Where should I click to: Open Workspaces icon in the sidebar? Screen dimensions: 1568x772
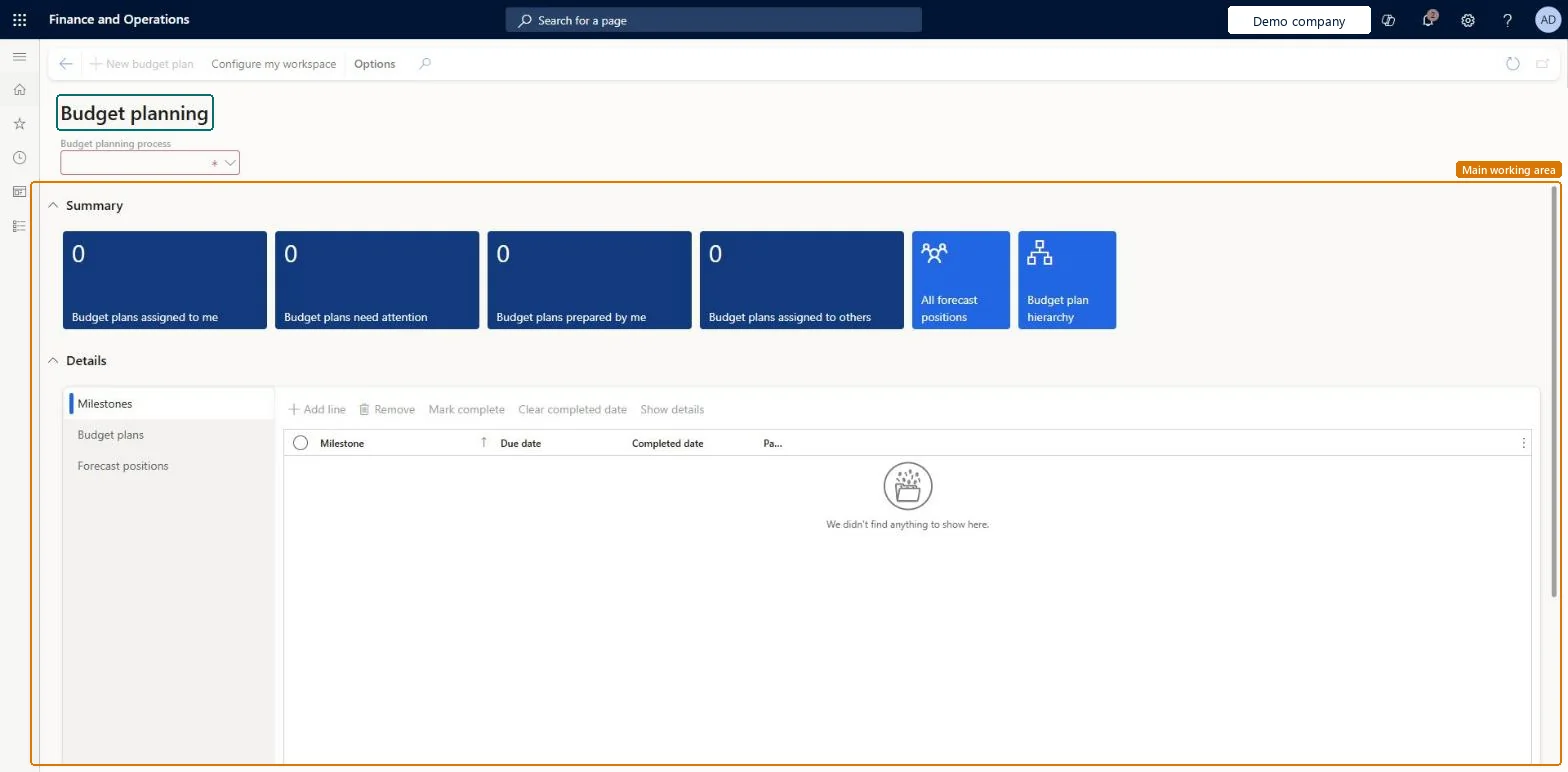pos(19,192)
